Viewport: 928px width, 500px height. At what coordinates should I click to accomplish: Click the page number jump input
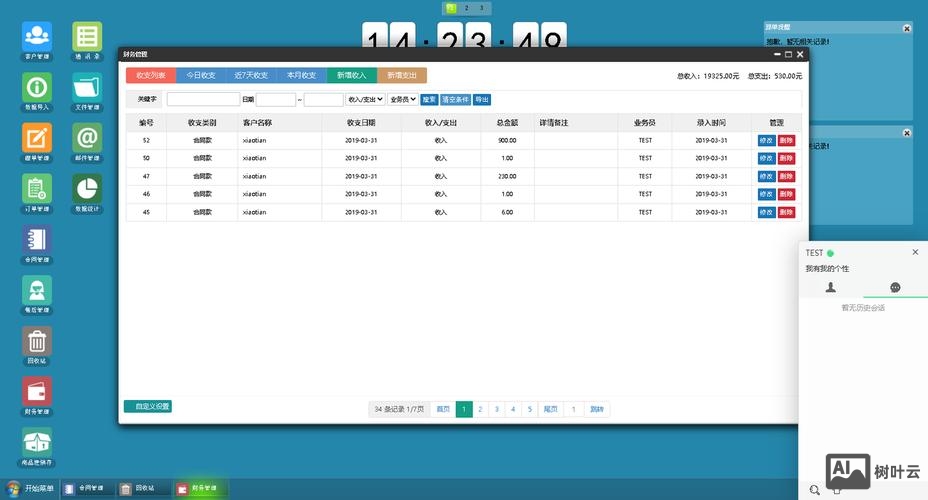[x=573, y=409]
